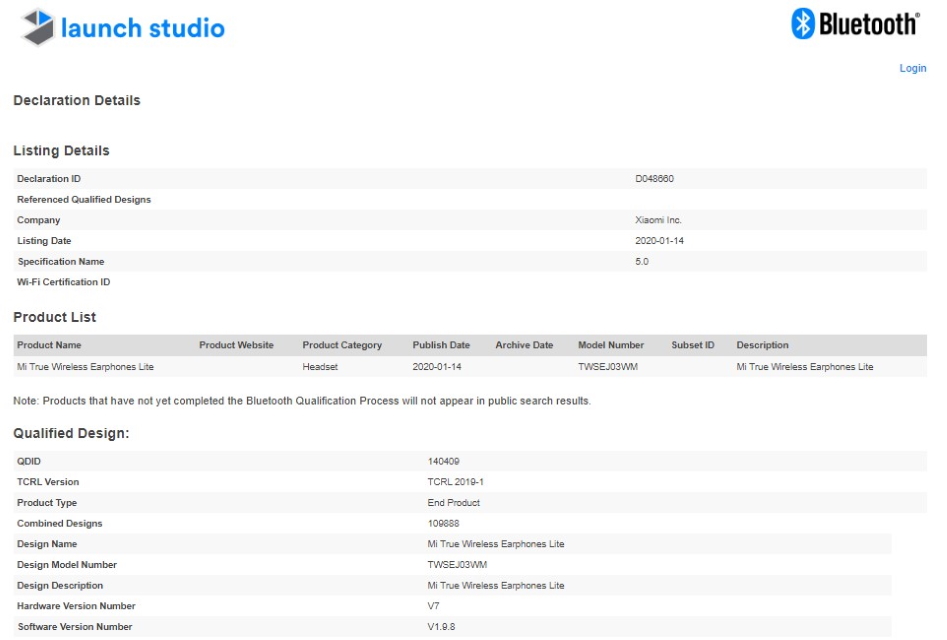Click the Listing Date value 2020-01-14
Viewport: 947px width, 640px height.
pos(659,241)
